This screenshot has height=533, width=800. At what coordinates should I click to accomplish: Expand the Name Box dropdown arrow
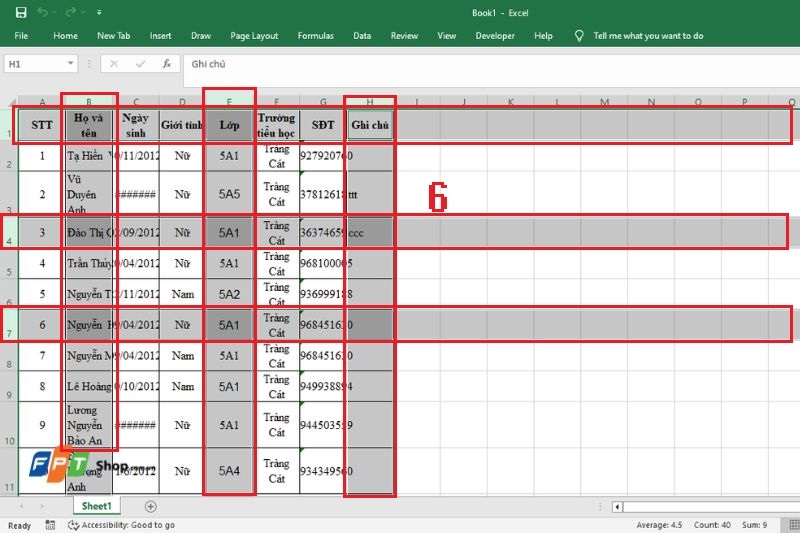coord(70,64)
